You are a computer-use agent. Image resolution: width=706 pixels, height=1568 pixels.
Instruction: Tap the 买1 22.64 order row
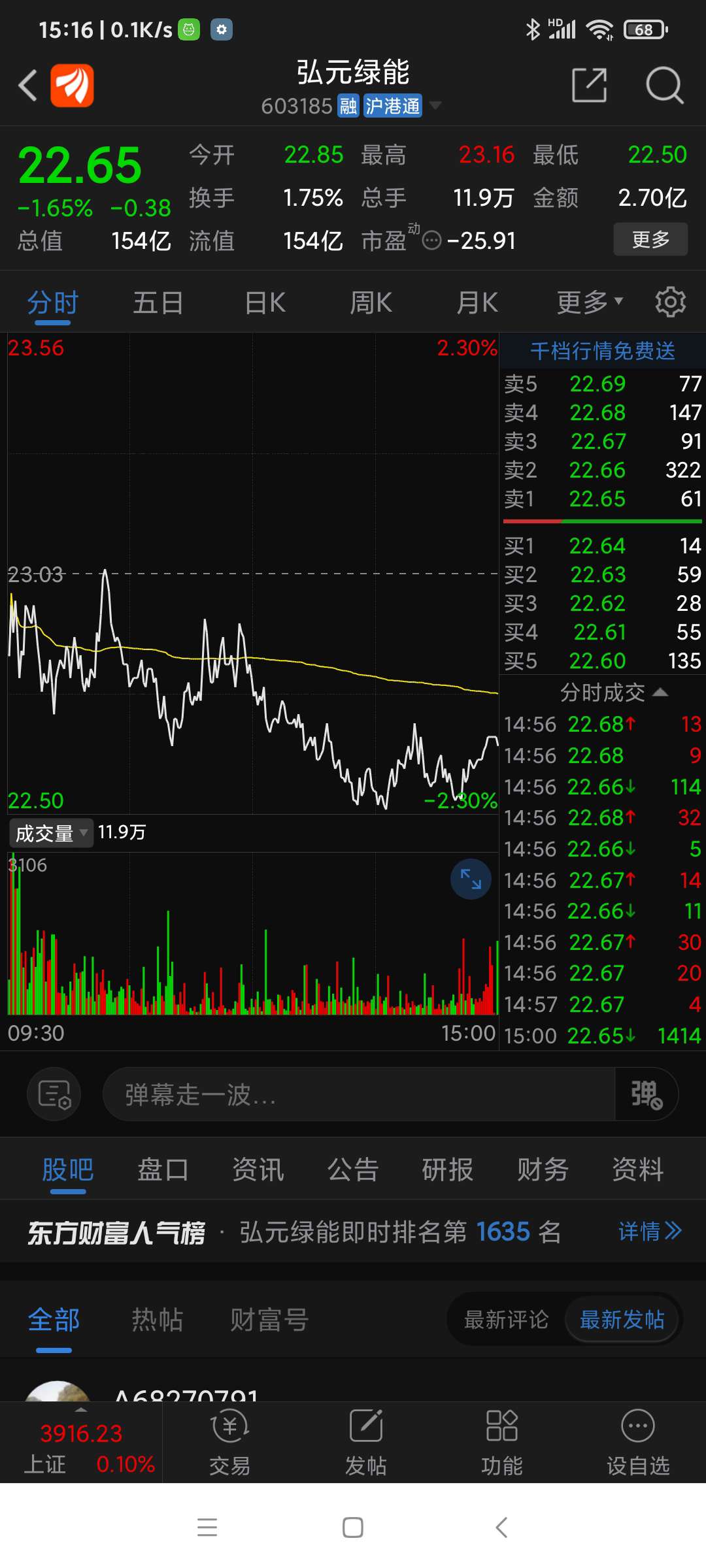[x=602, y=546]
